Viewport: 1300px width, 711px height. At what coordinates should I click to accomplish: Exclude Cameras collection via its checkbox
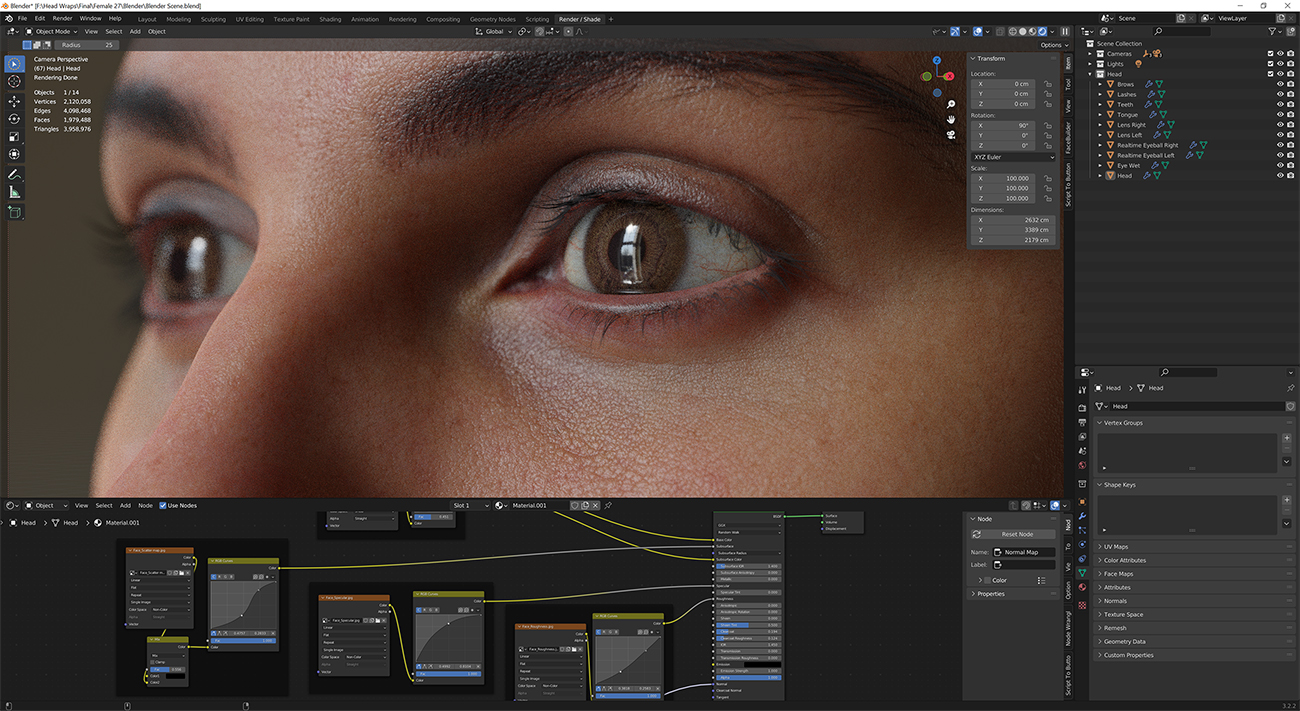pos(1271,54)
